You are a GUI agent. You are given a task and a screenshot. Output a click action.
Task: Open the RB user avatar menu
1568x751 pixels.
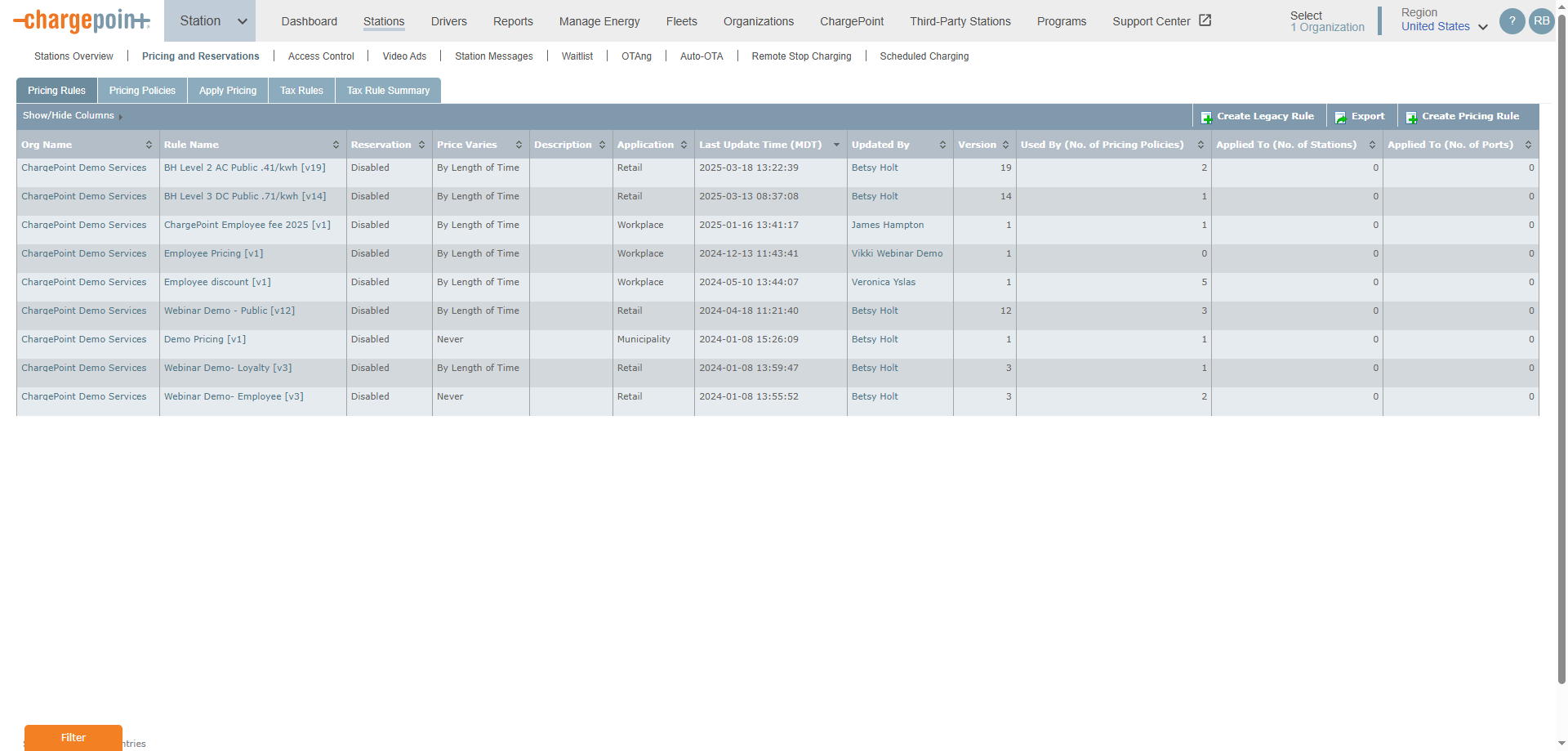[1541, 21]
